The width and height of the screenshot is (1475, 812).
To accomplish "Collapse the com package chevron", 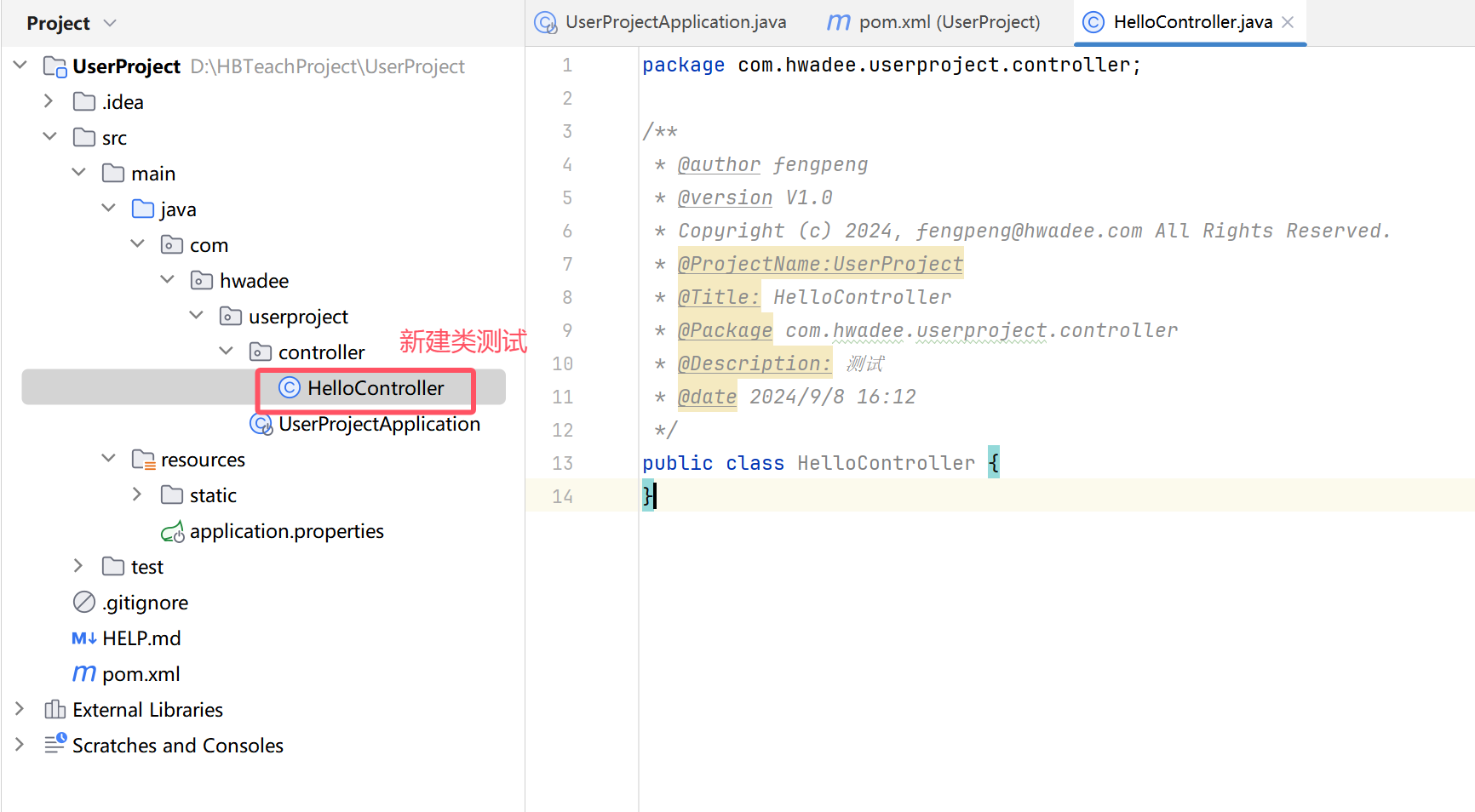I will tap(137, 243).
